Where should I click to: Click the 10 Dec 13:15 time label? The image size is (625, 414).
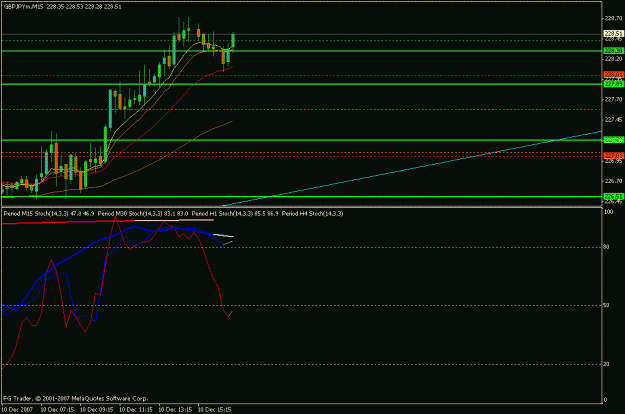pyautogui.click(x=175, y=409)
